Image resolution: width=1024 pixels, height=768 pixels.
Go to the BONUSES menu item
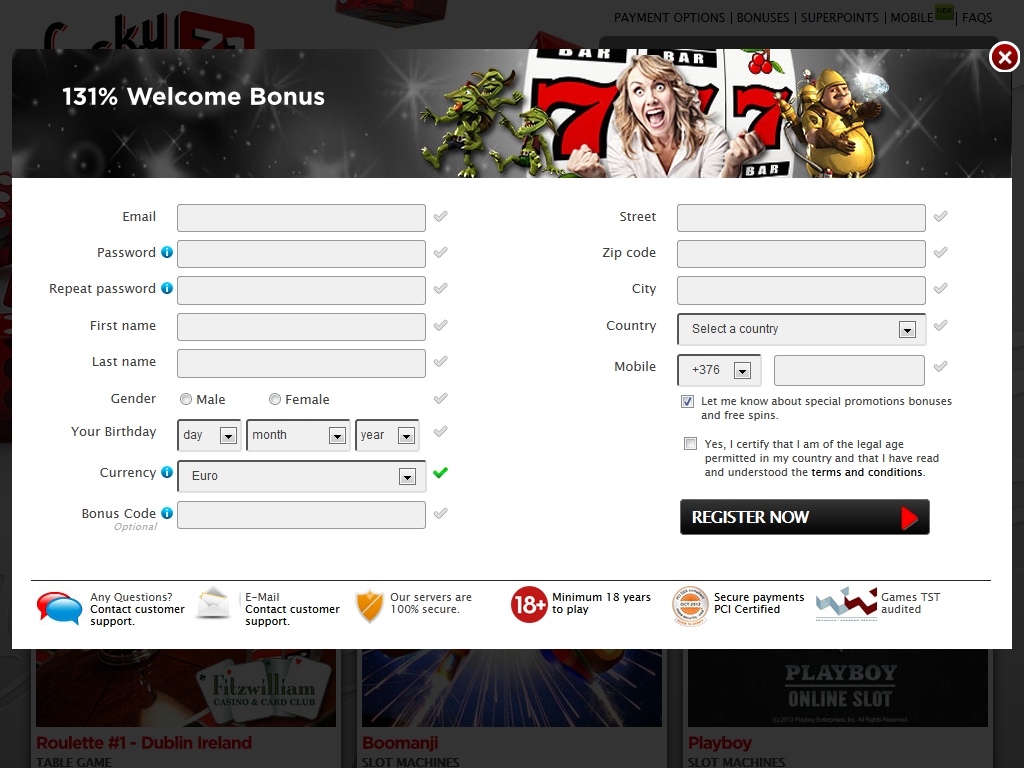[x=763, y=18]
